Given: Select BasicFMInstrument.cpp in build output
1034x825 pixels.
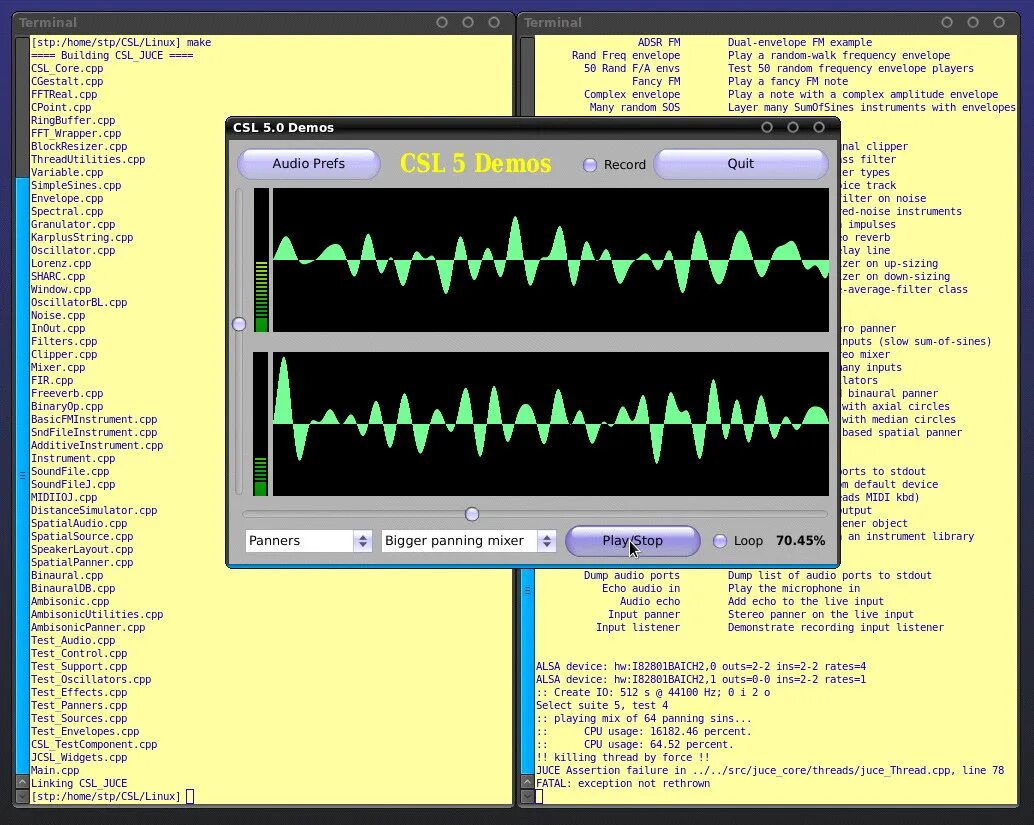Looking at the screenshot, I should click(x=94, y=419).
